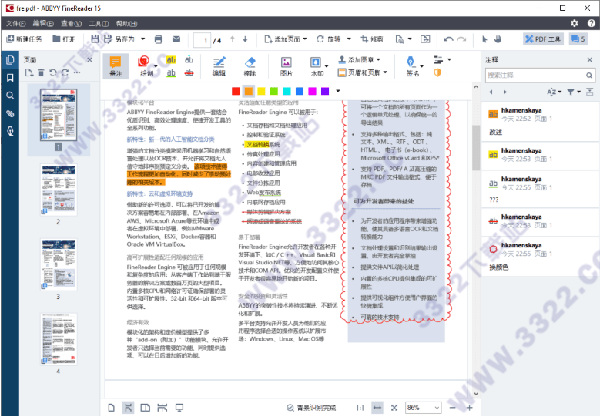
Task: Switch to continuous scrolling view mode
Action: click(128, 408)
